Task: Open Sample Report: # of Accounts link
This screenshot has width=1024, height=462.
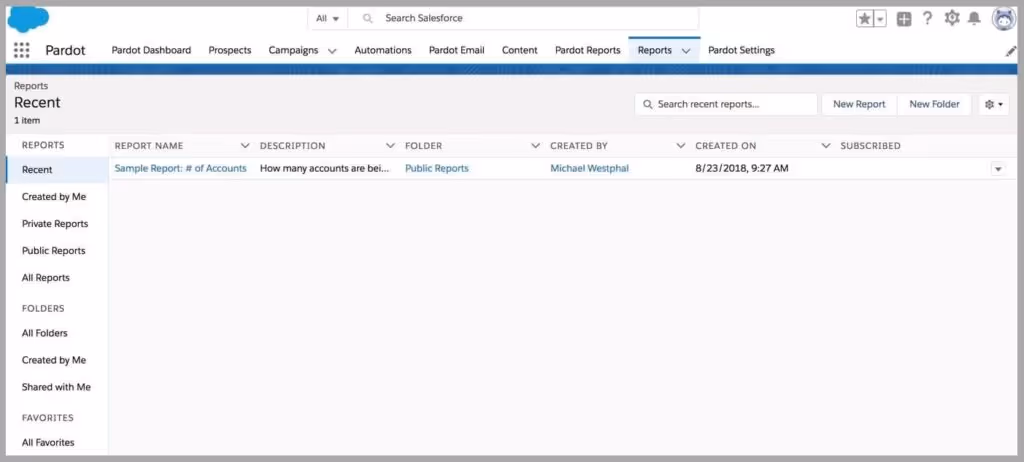Action: click(x=181, y=169)
